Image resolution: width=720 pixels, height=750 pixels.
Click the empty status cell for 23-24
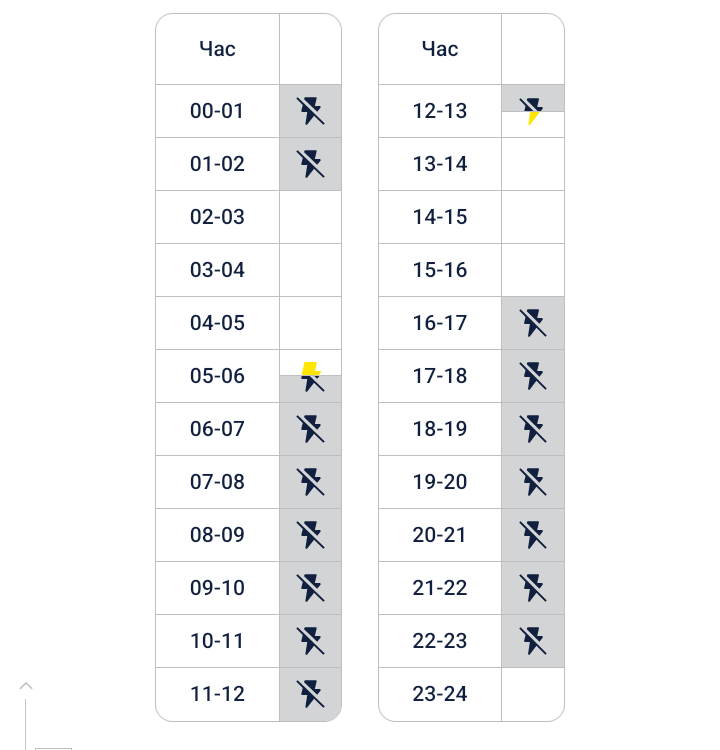coord(533,694)
